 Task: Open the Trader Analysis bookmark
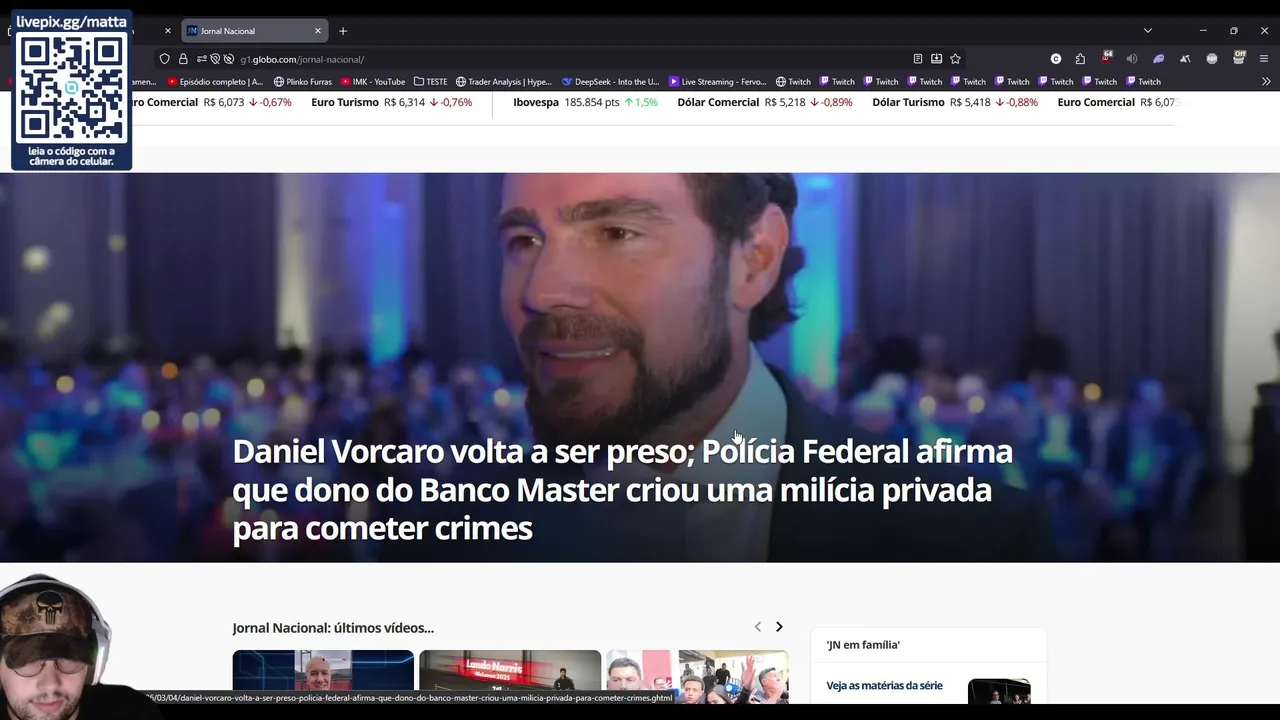click(504, 82)
